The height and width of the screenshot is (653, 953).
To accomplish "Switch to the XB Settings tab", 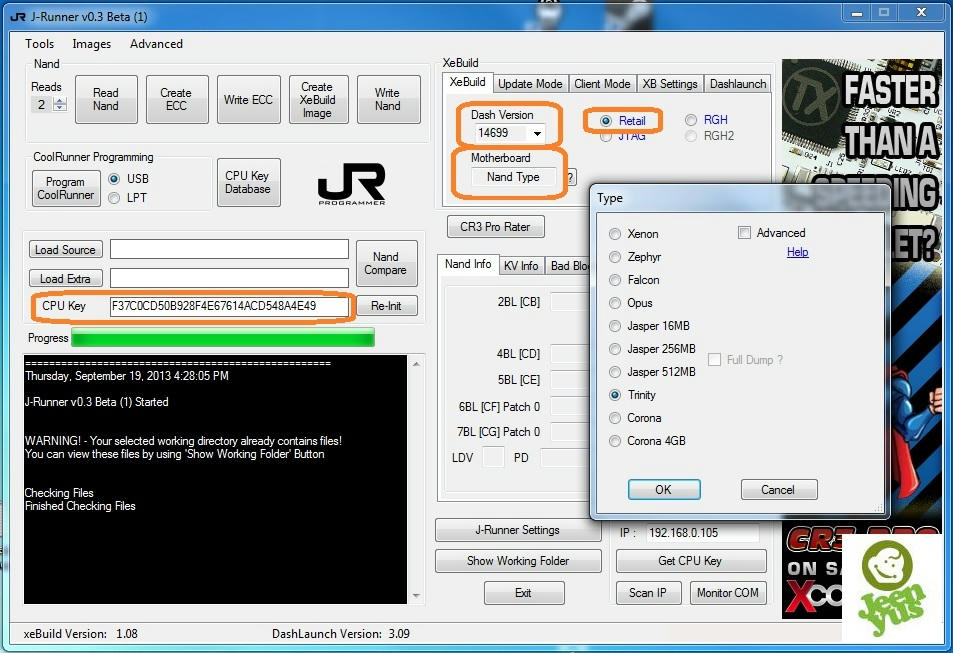I will (670, 84).
